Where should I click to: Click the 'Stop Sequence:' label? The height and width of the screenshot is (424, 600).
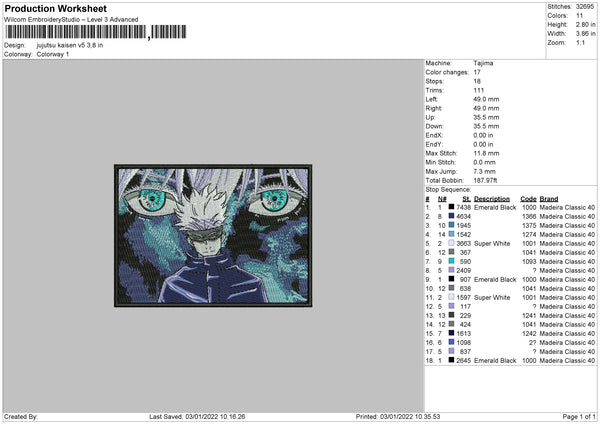coord(448,189)
